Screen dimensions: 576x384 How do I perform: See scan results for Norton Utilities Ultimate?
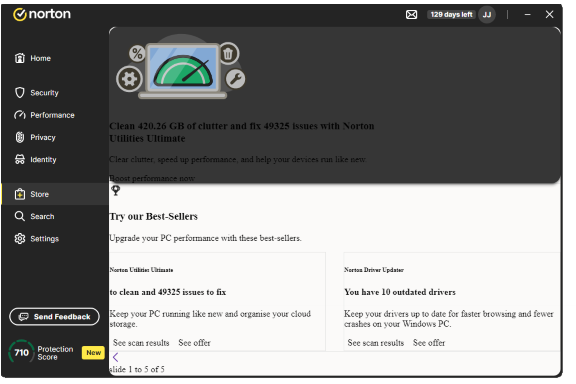point(141,343)
